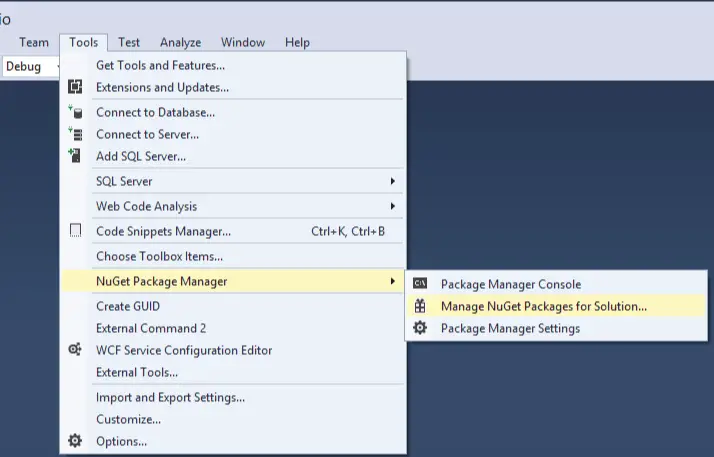The image size is (714, 457).
Task: Select External Command 2
Action: tap(233, 328)
